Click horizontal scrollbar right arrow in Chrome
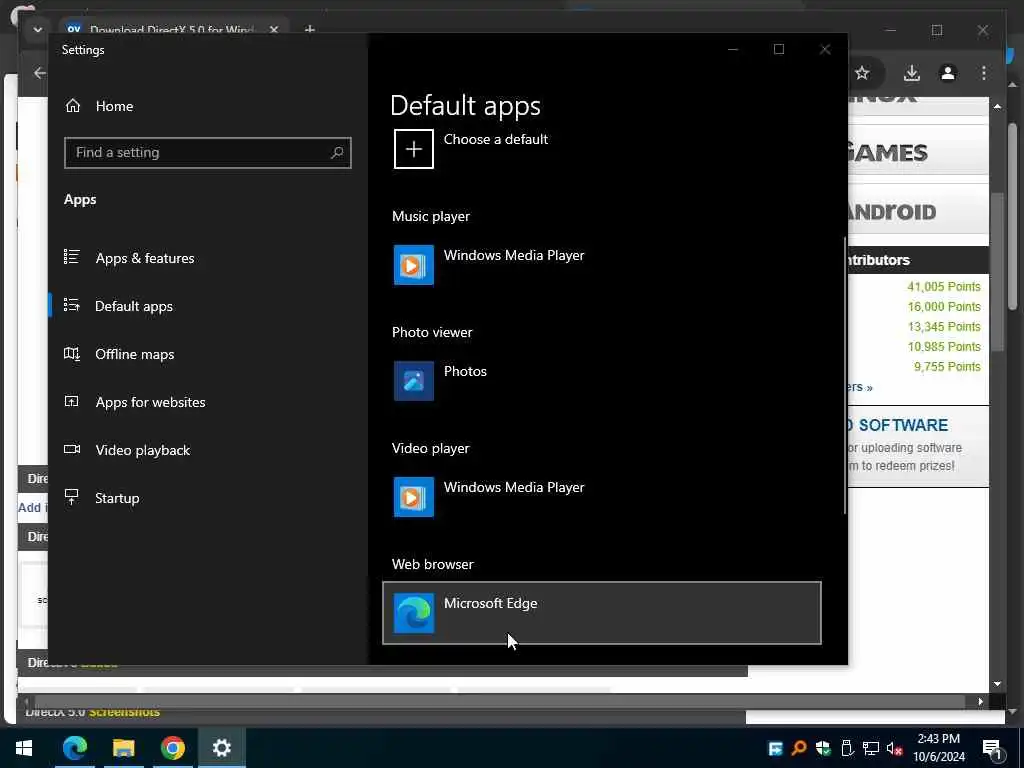The image size is (1024, 768). point(980,701)
